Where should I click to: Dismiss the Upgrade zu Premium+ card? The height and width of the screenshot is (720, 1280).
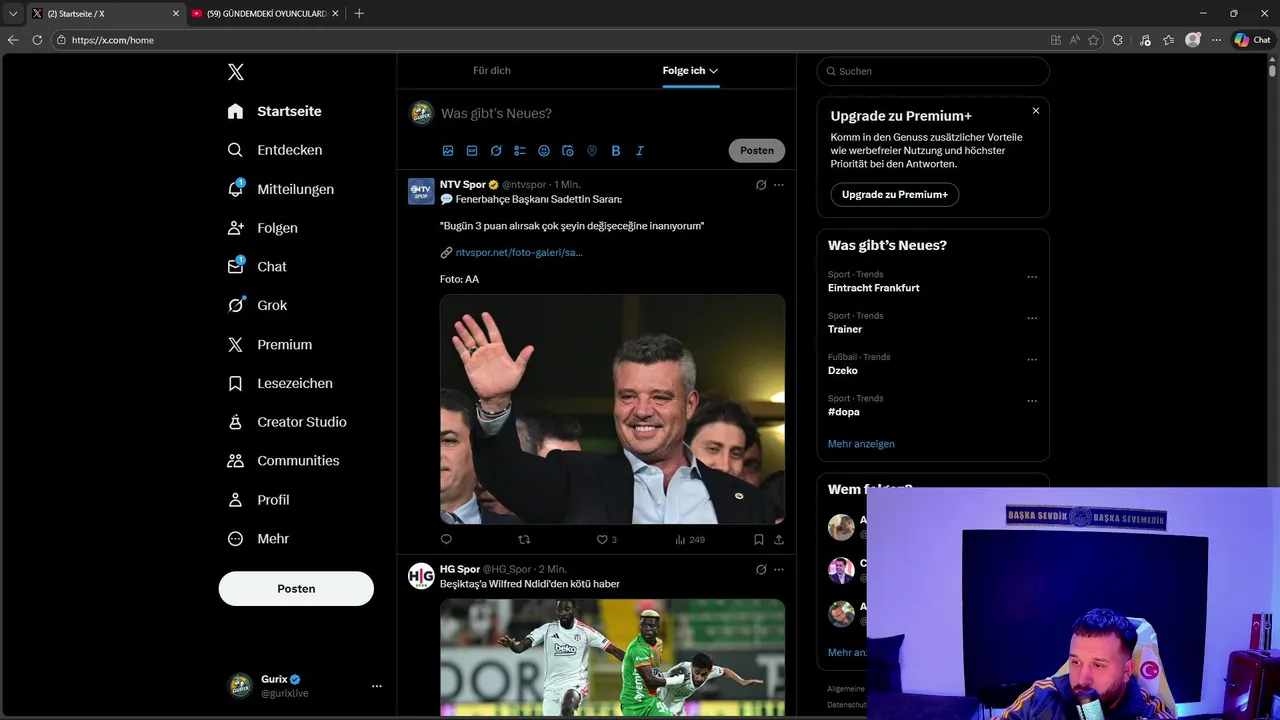pos(1036,111)
